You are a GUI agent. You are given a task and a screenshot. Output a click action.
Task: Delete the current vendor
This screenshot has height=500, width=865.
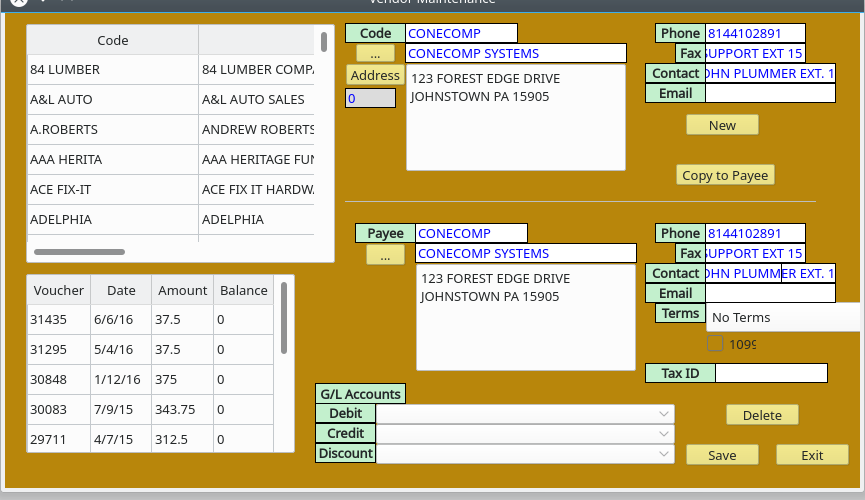coord(762,415)
